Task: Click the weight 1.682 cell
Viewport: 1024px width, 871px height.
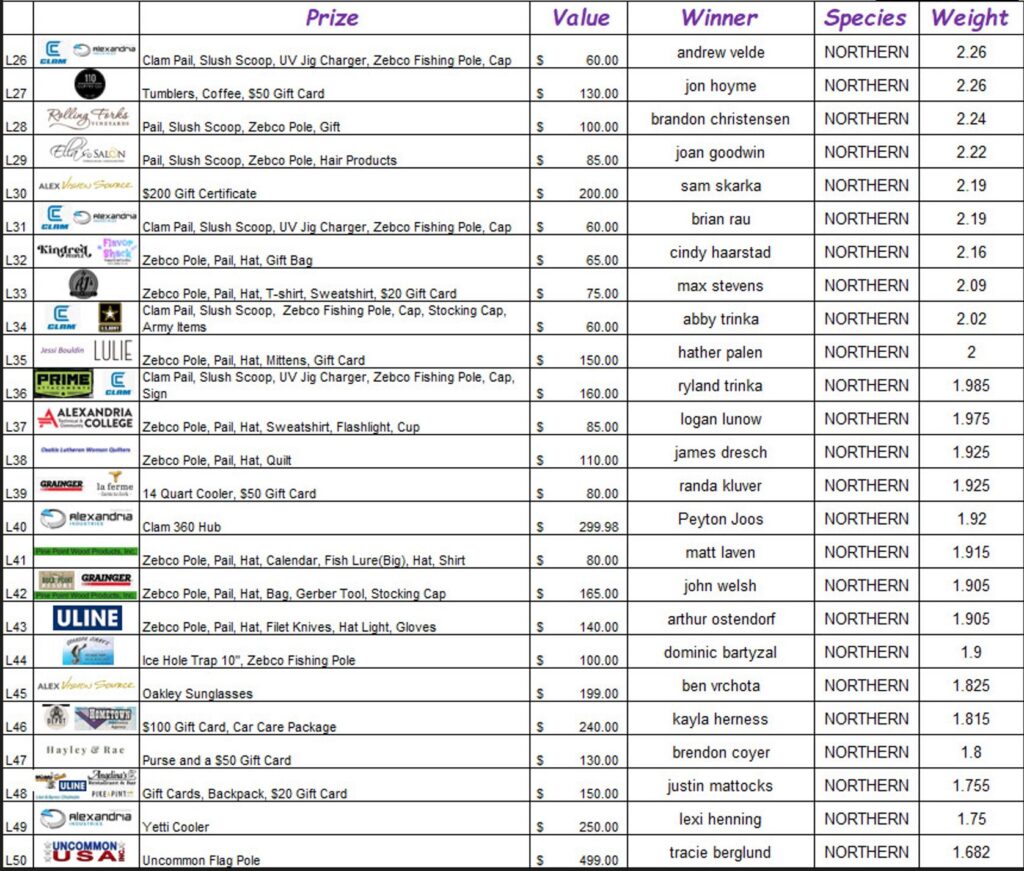Action: point(971,852)
